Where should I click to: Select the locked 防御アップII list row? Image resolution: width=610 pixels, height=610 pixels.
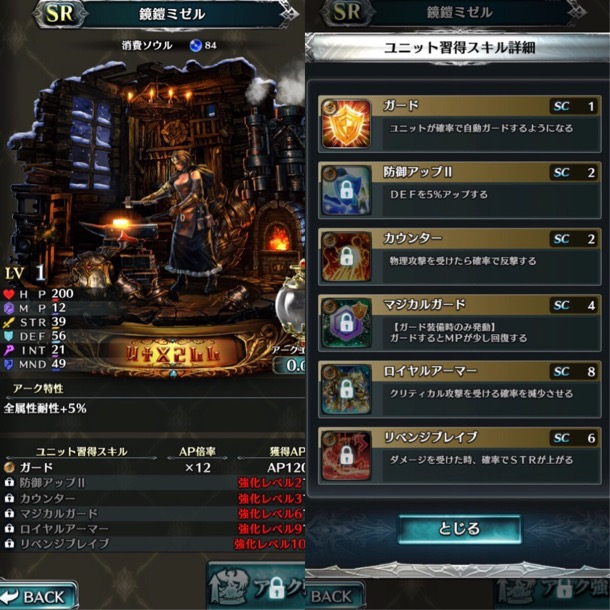point(154,483)
